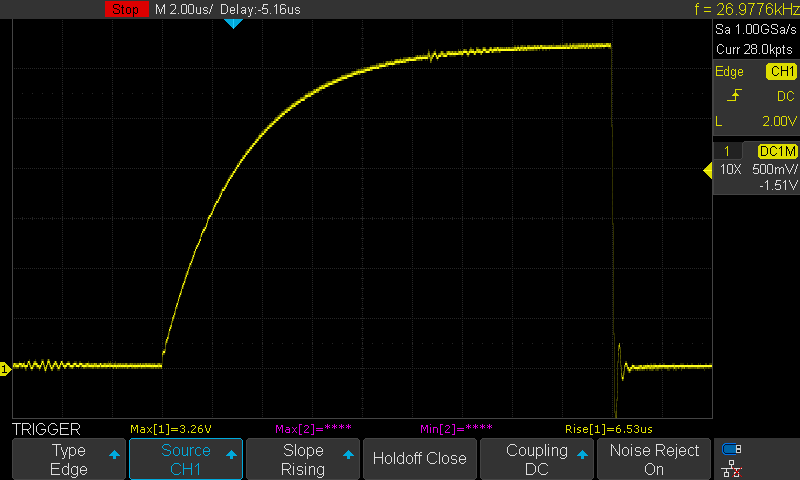This screenshot has height=480, width=800.
Task: Click the yellow trigger level arrow
Action: (706, 171)
